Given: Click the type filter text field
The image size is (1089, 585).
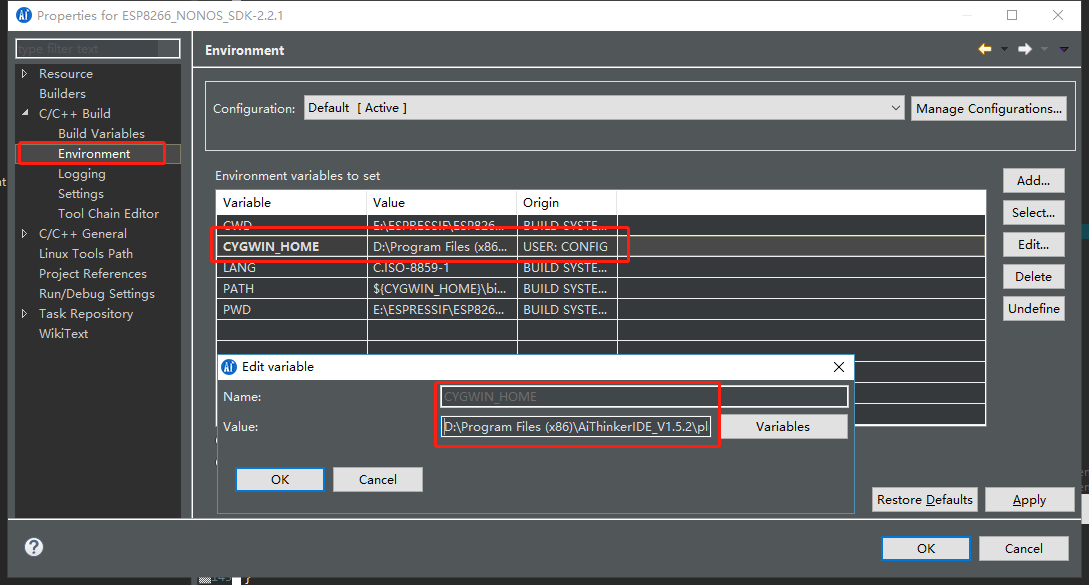Looking at the screenshot, I should [97, 49].
